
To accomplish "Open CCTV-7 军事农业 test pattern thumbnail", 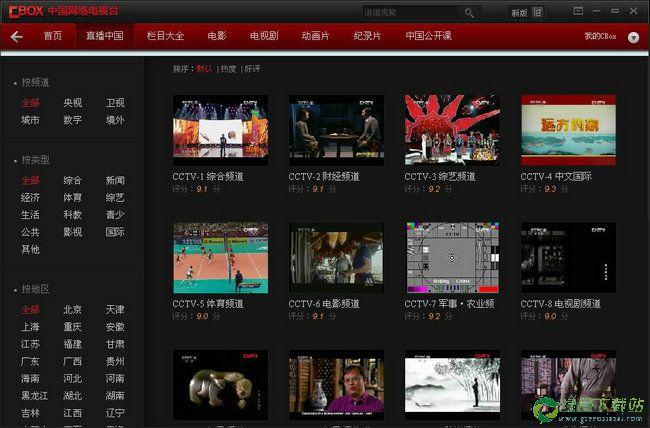I will (x=451, y=257).
